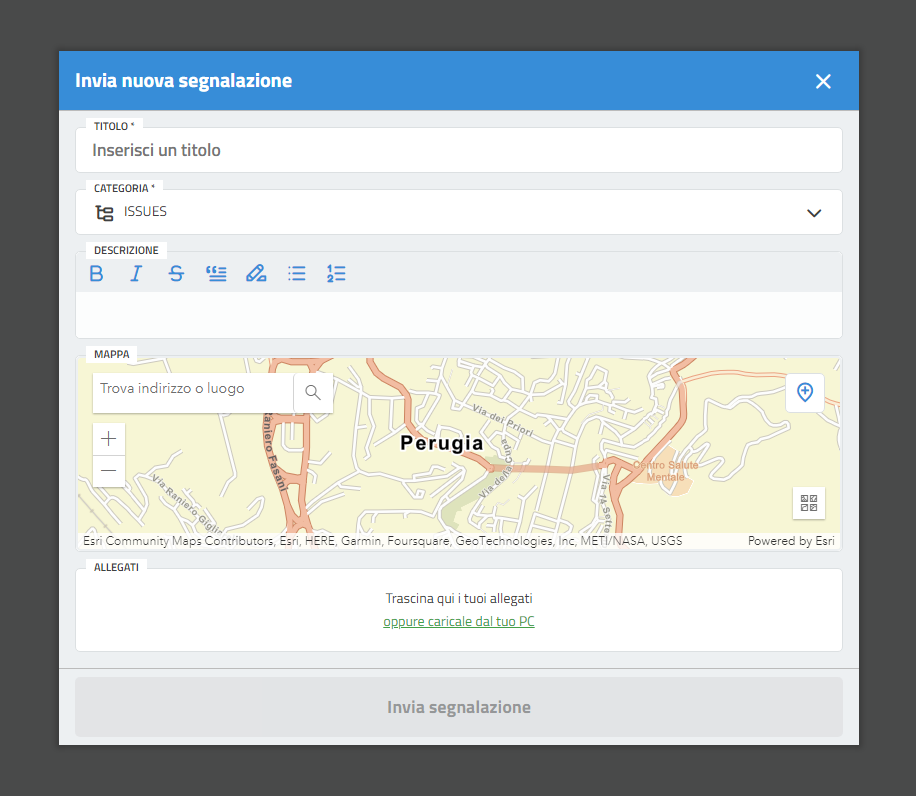
Task: Click the locate position pin icon on the map
Action: pos(805,393)
